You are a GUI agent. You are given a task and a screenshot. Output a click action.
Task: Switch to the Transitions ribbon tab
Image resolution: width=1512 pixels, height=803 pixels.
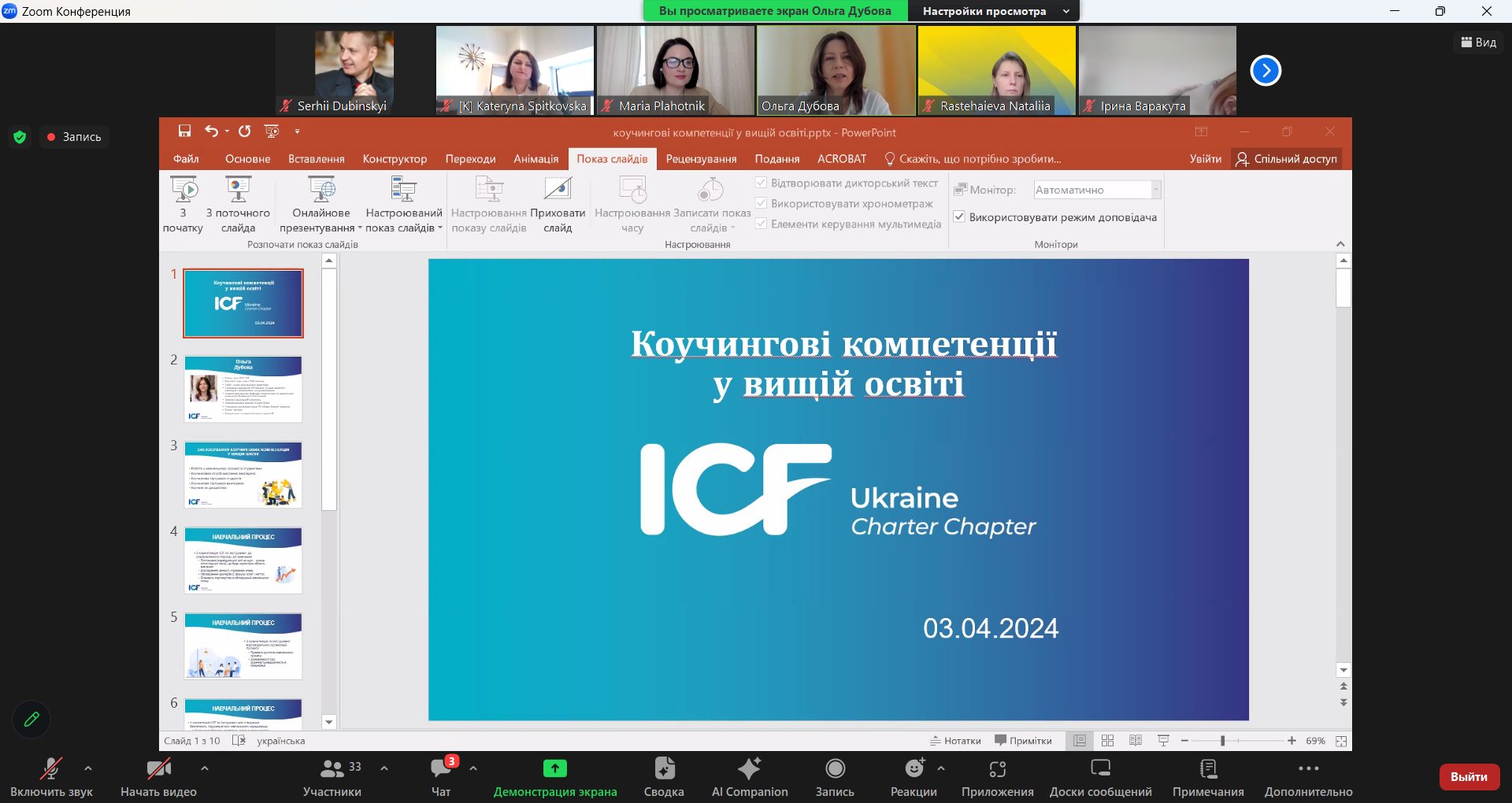(471, 159)
